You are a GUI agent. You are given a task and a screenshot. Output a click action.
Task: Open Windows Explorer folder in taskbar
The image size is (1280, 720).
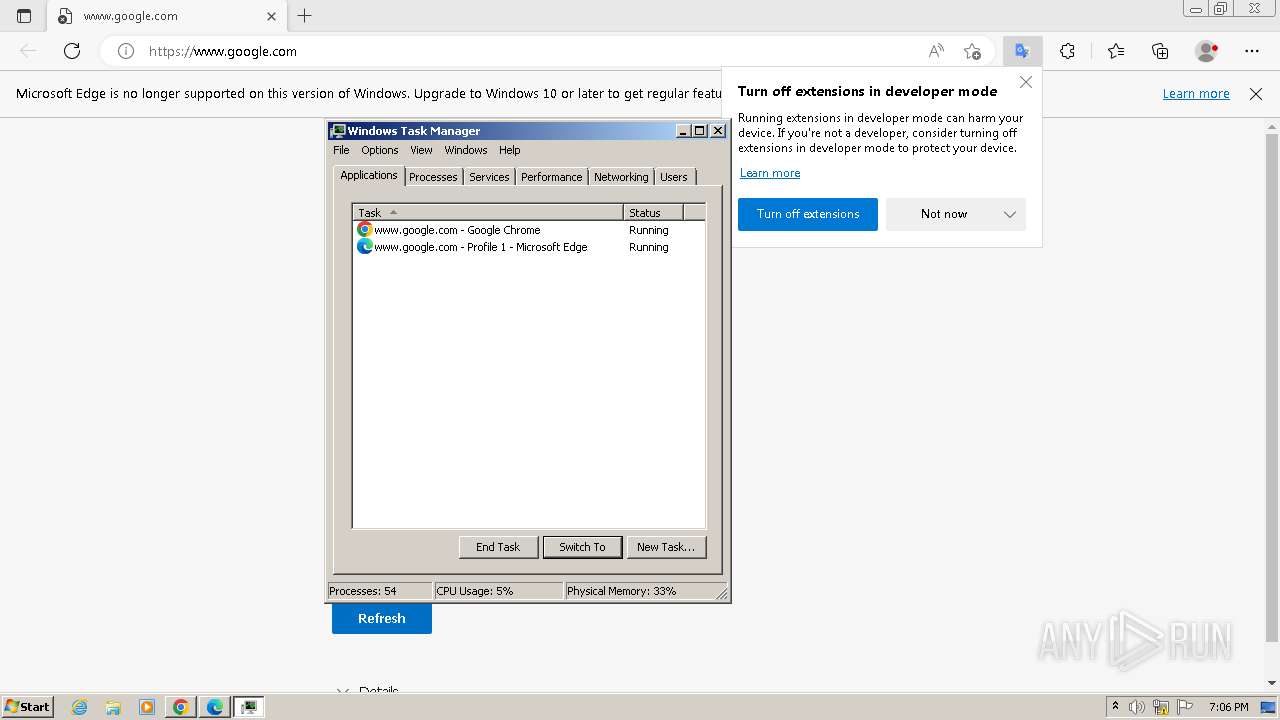coord(113,707)
